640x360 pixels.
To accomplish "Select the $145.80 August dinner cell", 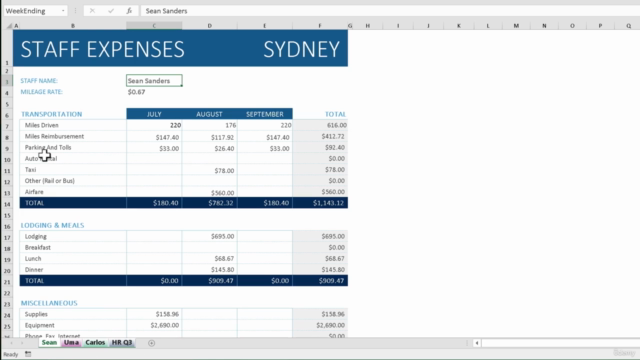I will pyautogui.click(x=209, y=269).
